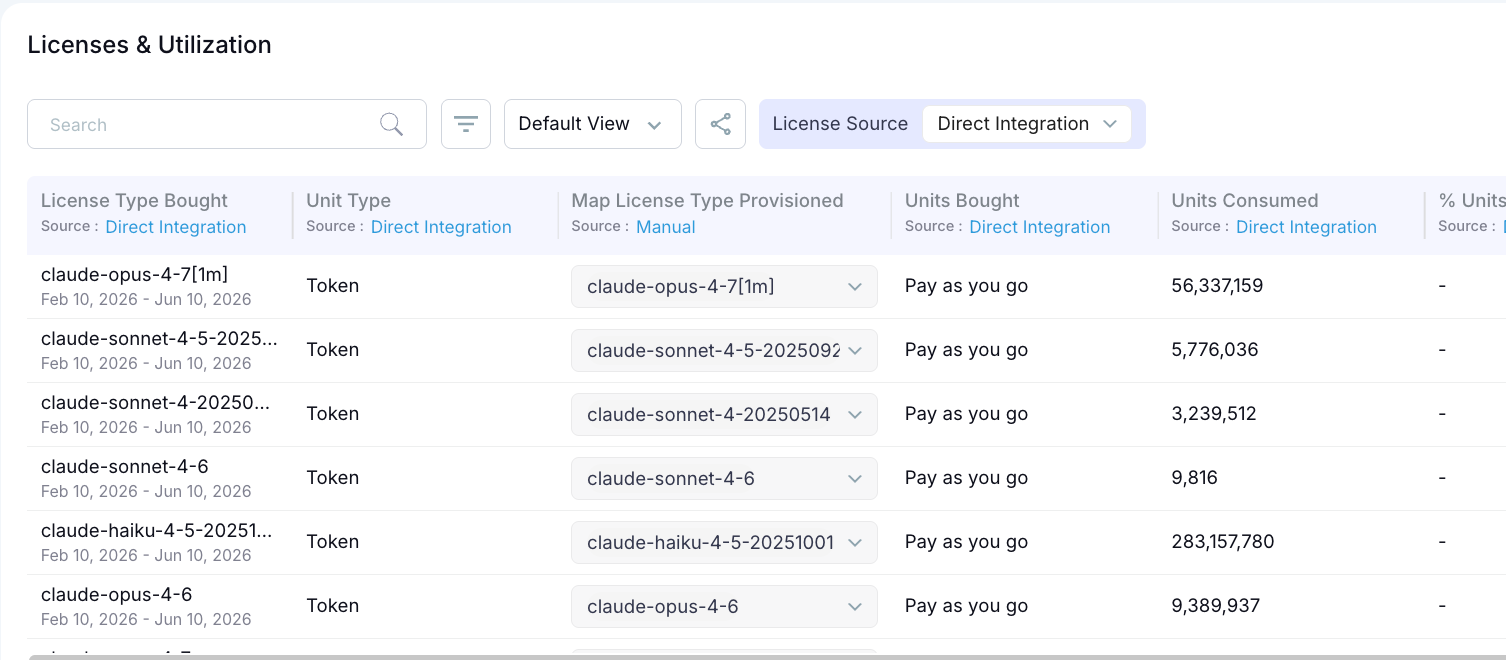The height and width of the screenshot is (660, 1506).
Task: Click the claude-opus-4-7[1m] license name
Action: coord(134,275)
